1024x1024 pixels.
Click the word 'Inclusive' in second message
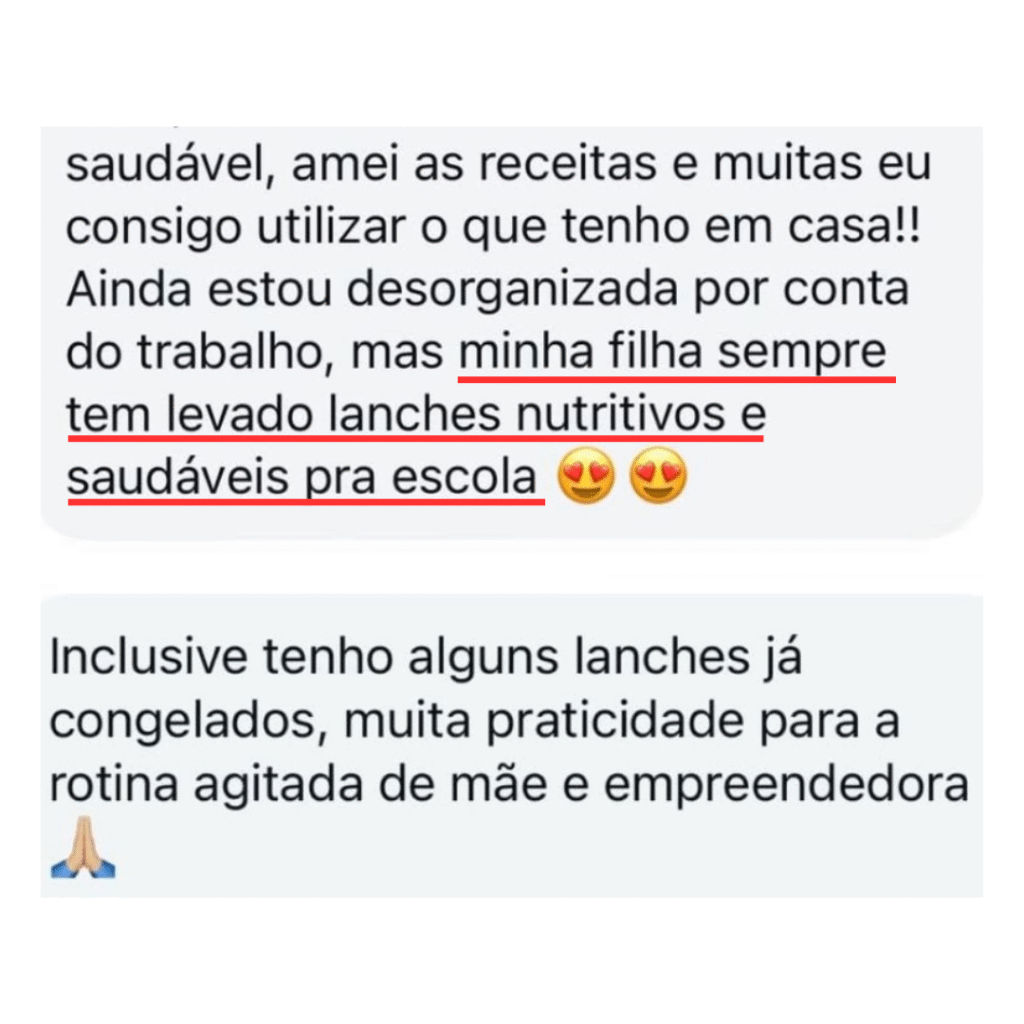pyautogui.click(x=148, y=656)
